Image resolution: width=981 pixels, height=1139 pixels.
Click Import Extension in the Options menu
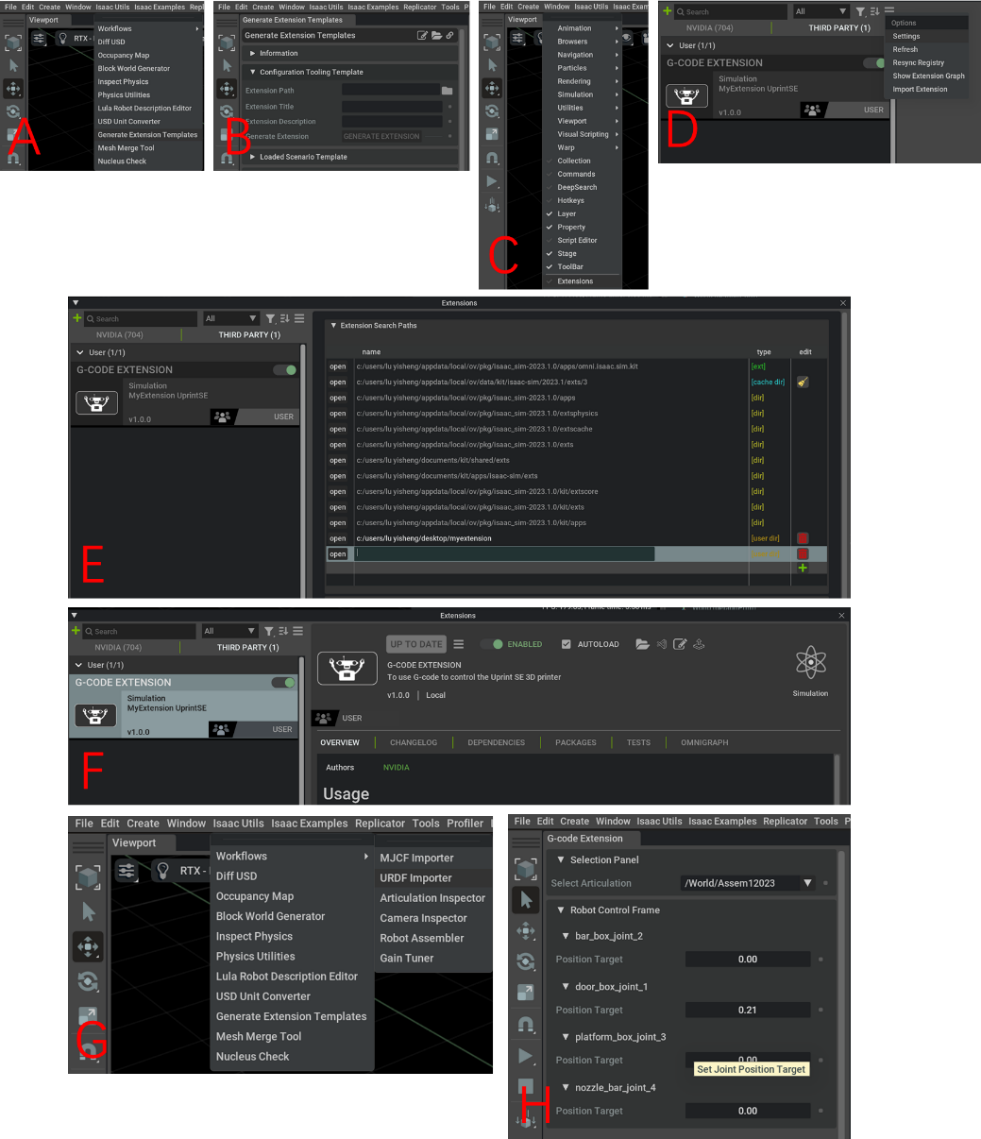click(919, 89)
